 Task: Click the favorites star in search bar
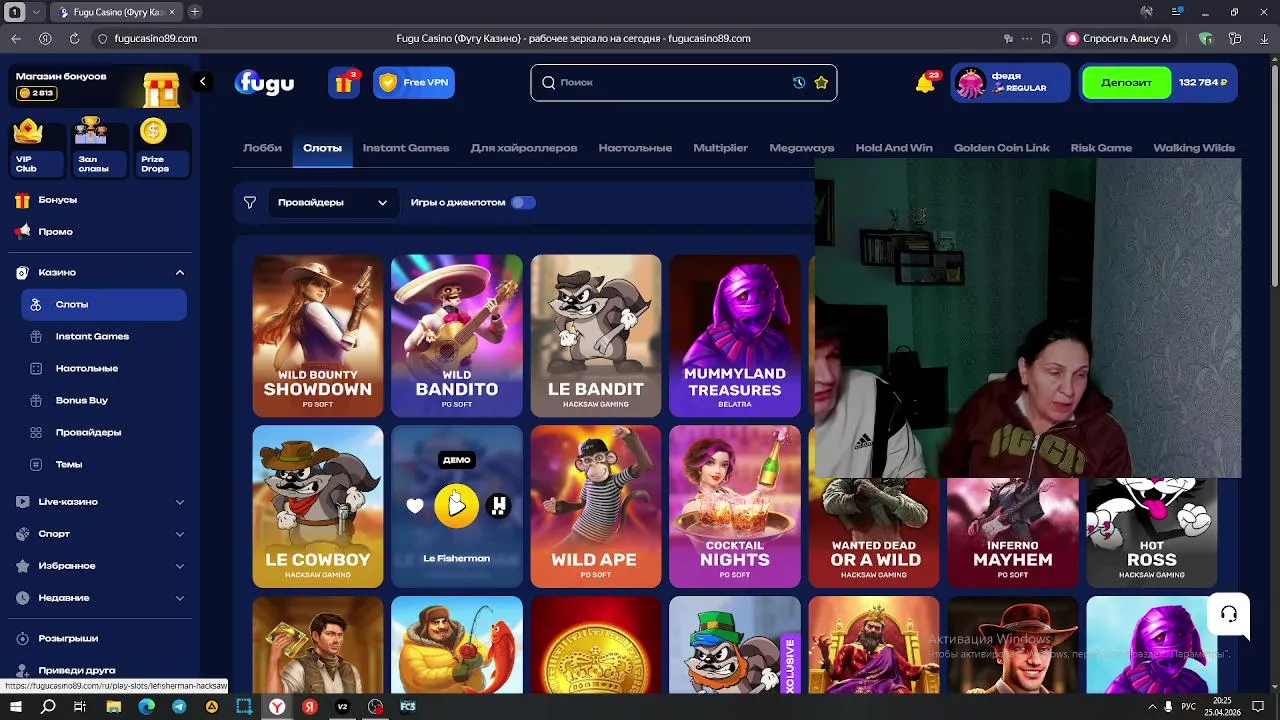(821, 83)
